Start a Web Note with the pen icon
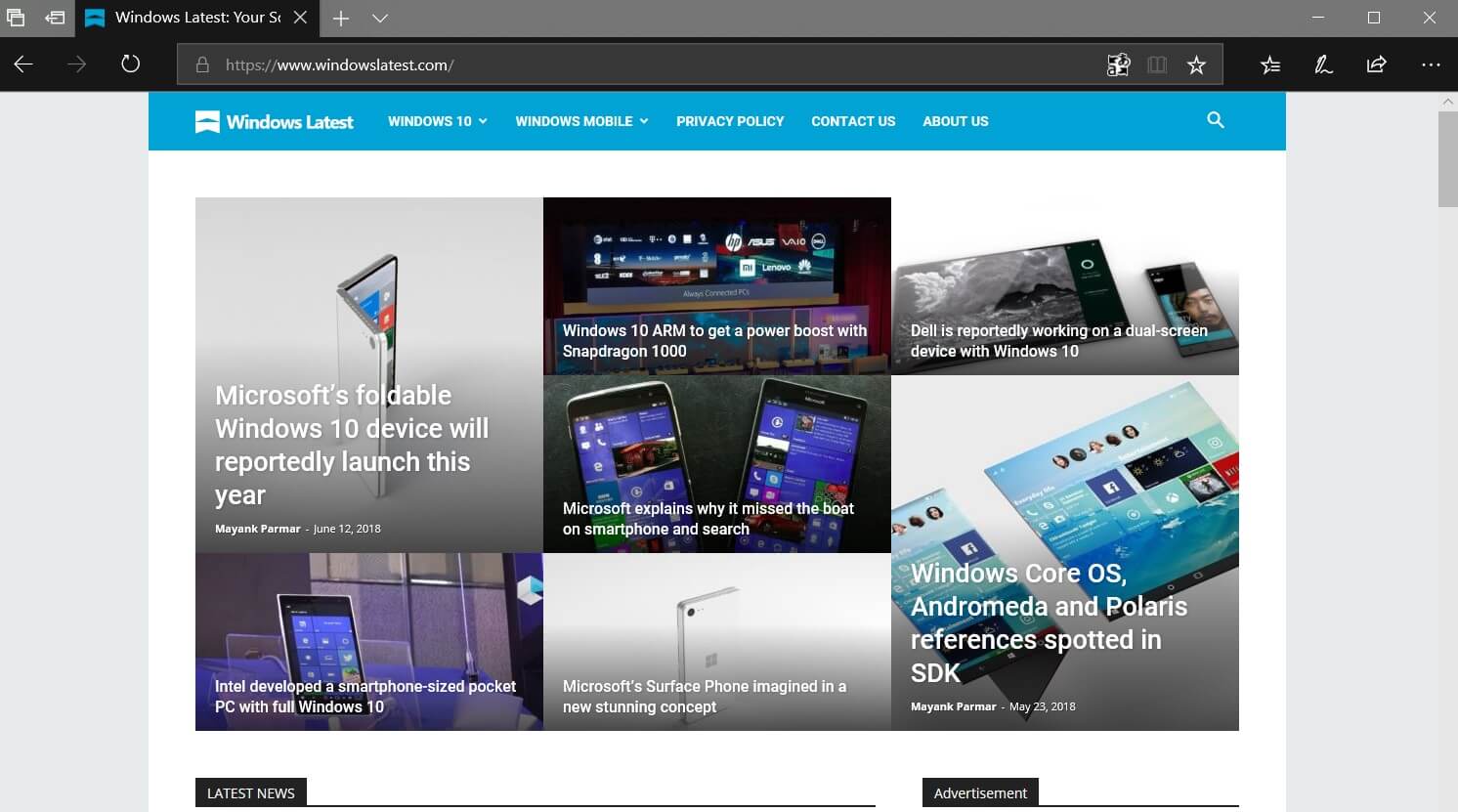The width and height of the screenshot is (1458, 812). pos(1323,64)
